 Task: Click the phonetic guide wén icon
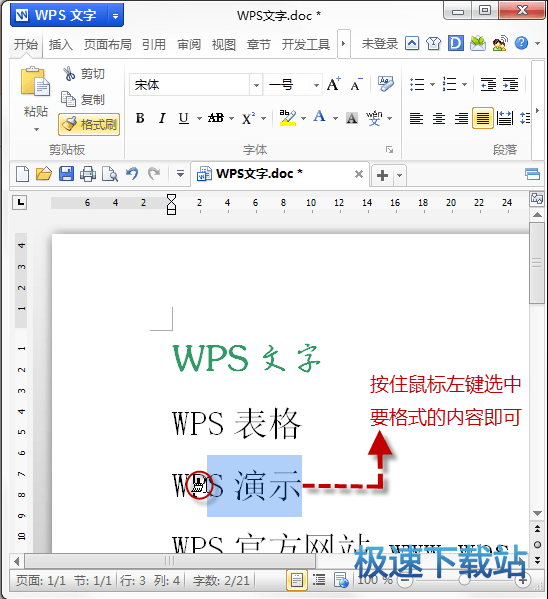click(374, 118)
